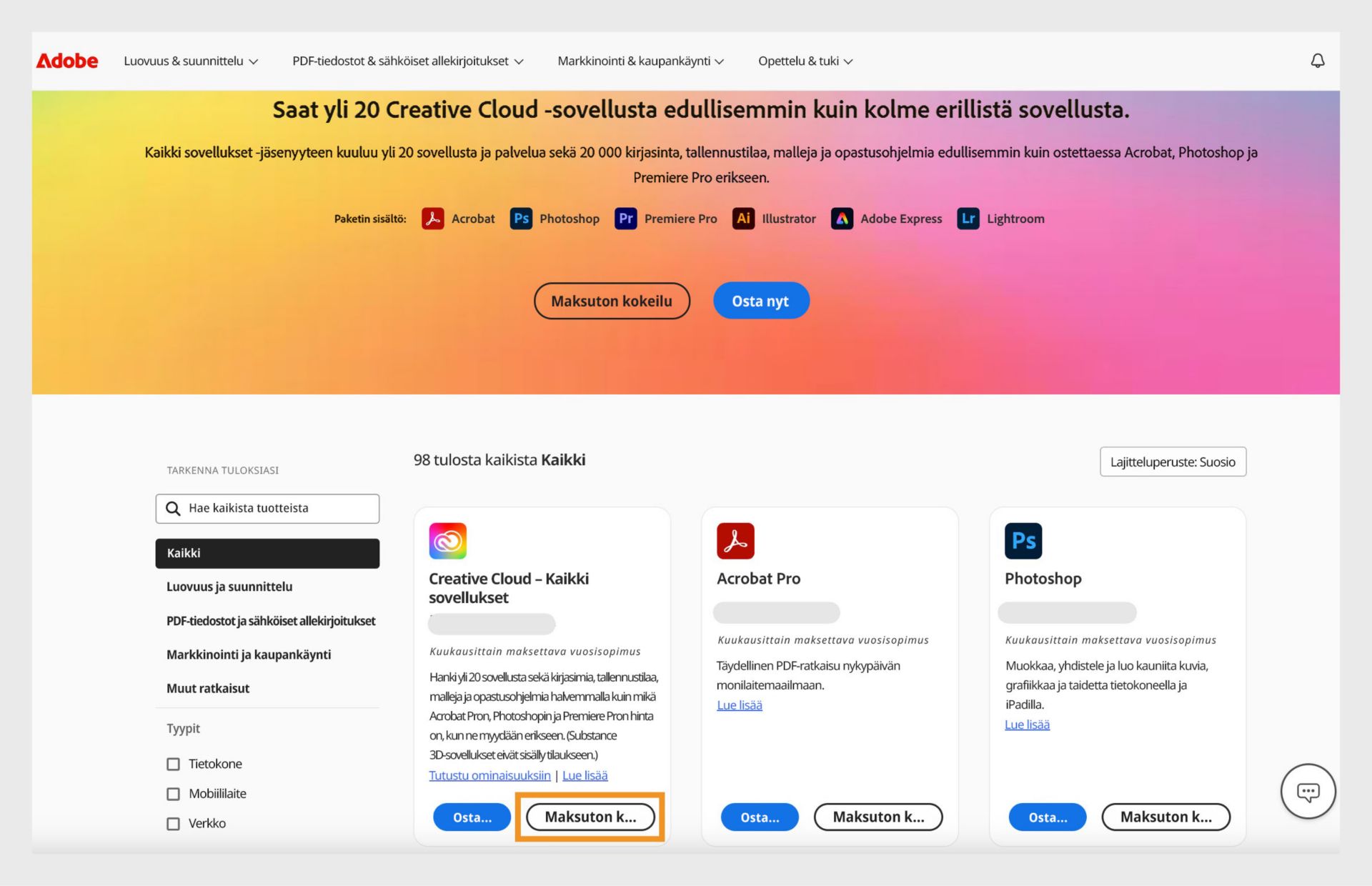Click the Premiere Pro icon in header
Screen dimensions: 1372x886
[x=623, y=218]
